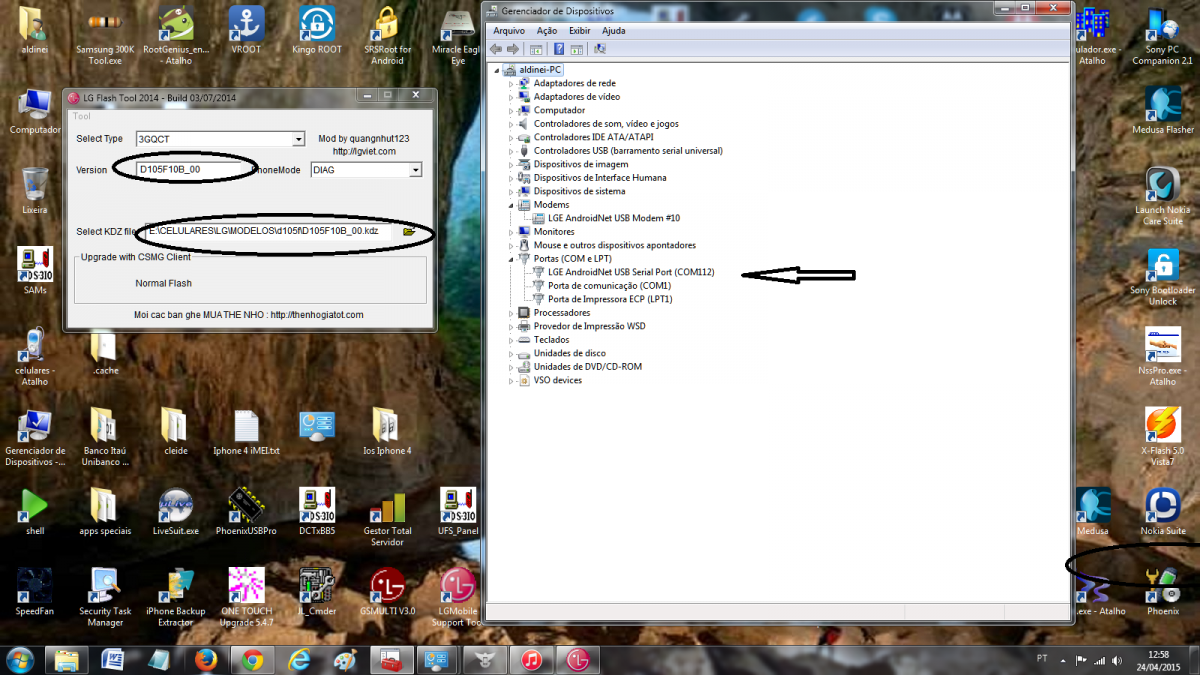
Task: Collapse the aldinei-PC root node
Action: click(497, 70)
